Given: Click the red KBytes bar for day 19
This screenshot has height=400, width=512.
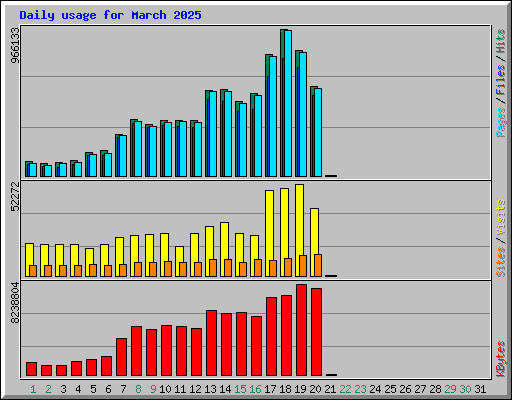Looking at the screenshot, I should click(x=301, y=330).
